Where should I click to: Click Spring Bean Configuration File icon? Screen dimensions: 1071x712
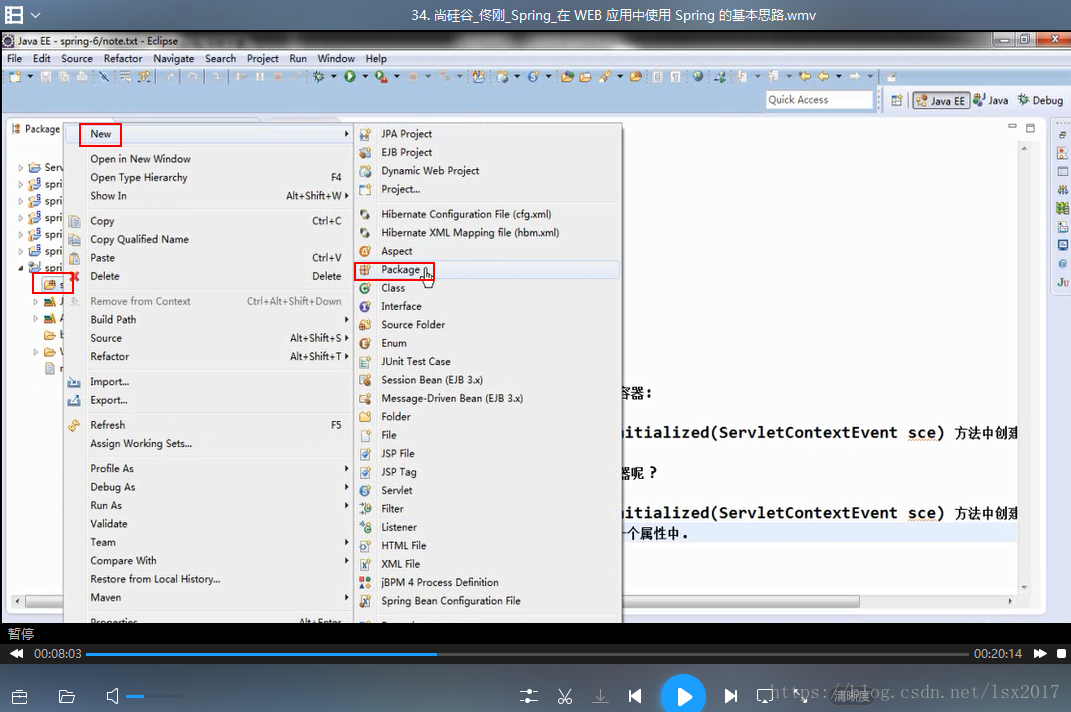[x=365, y=601]
